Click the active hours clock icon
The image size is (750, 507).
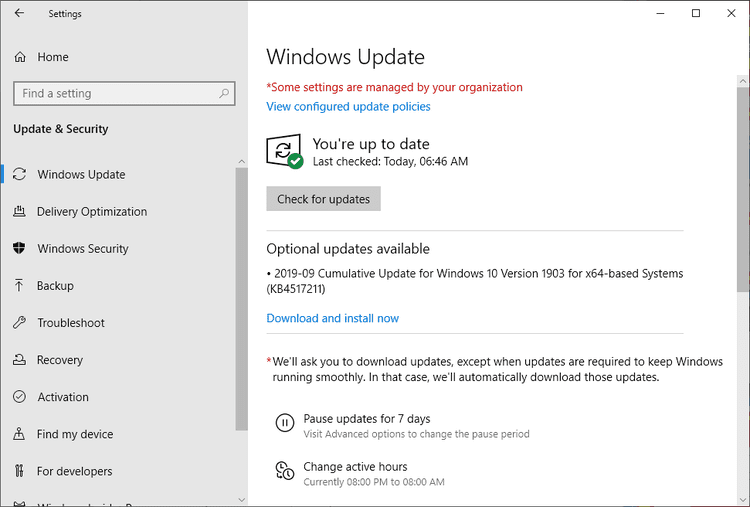coord(285,471)
